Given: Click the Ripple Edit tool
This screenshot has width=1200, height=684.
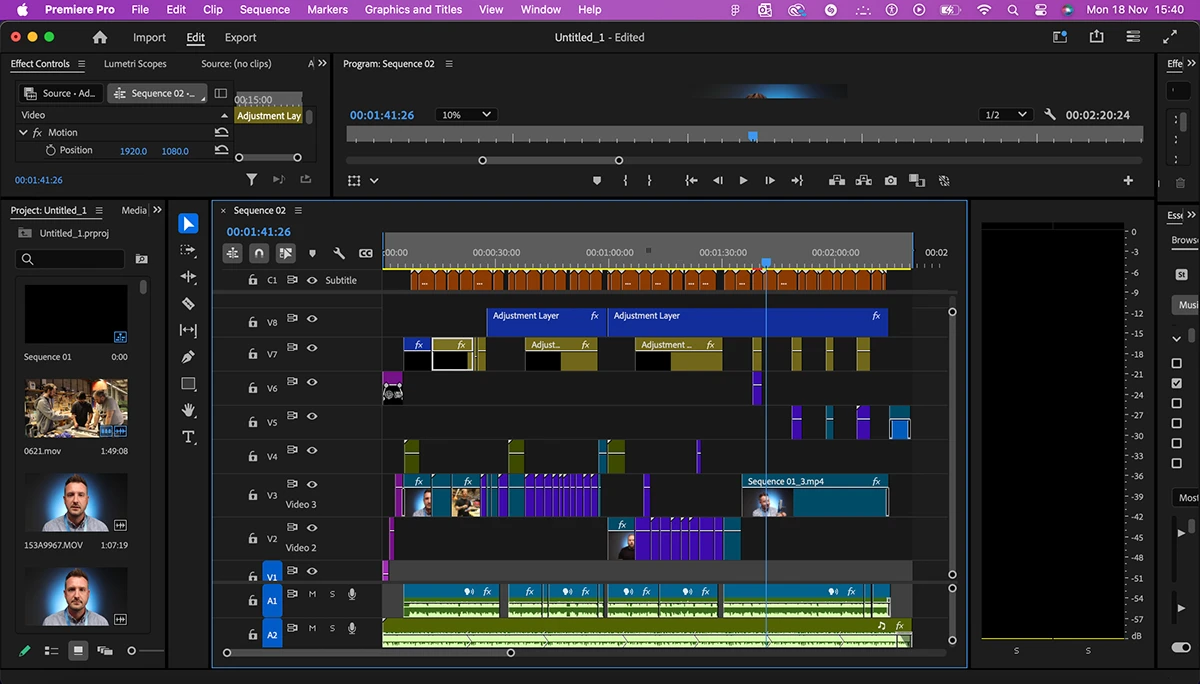Looking at the screenshot, I should click(x=188, y=276).
